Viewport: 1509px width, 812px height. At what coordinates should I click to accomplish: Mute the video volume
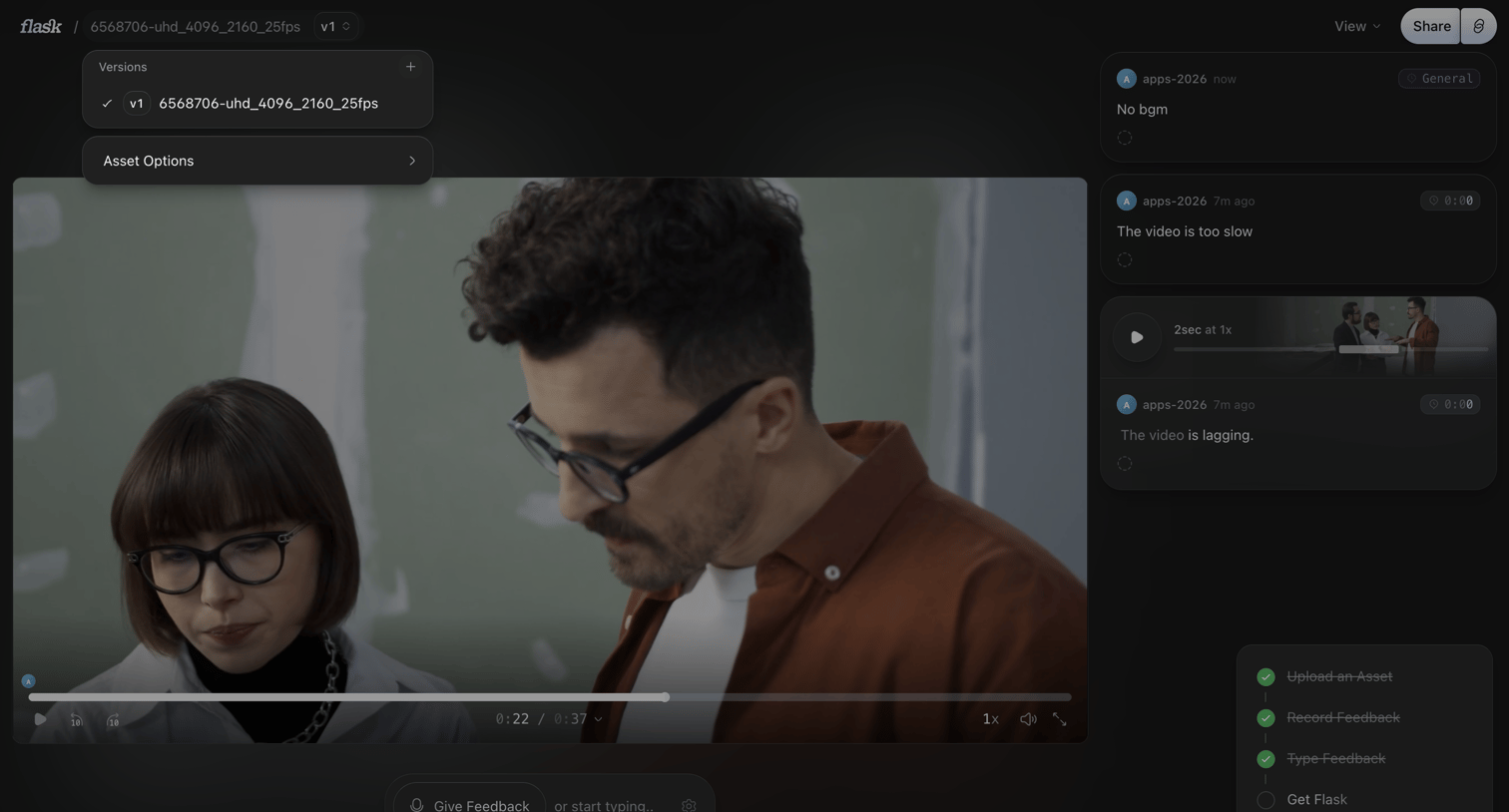coord(1028,719)
